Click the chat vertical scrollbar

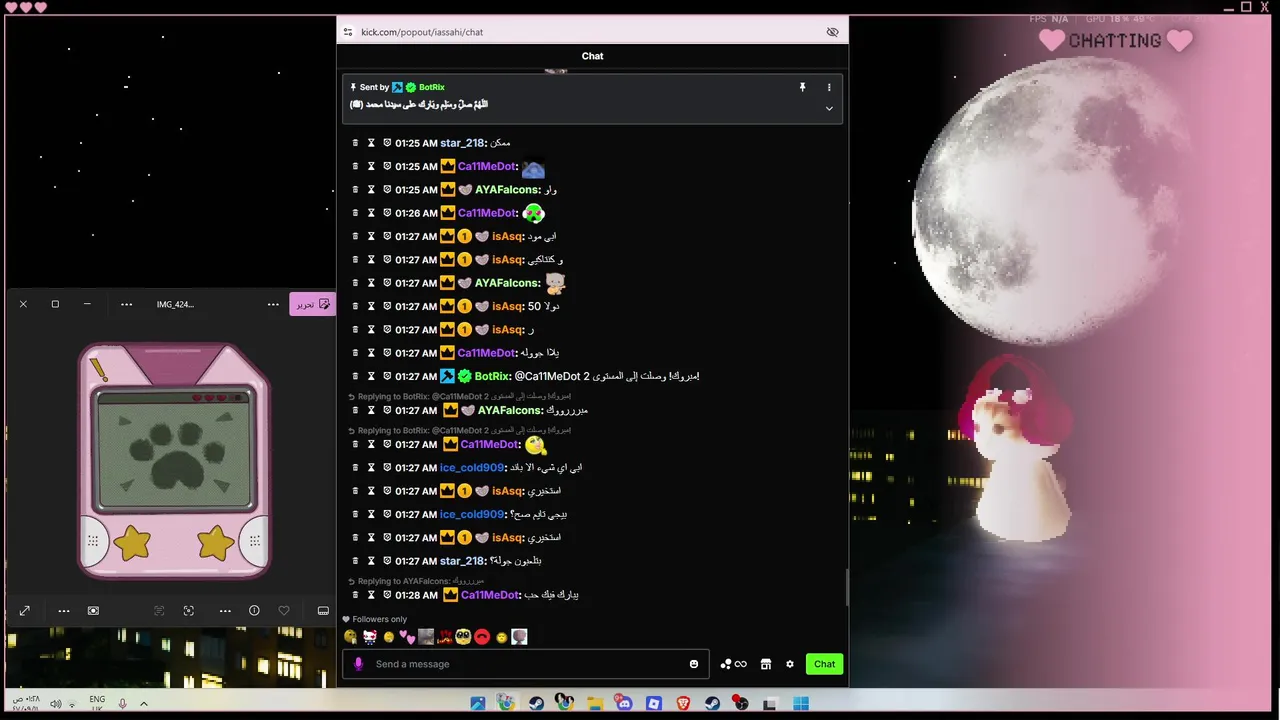point(846,588)
